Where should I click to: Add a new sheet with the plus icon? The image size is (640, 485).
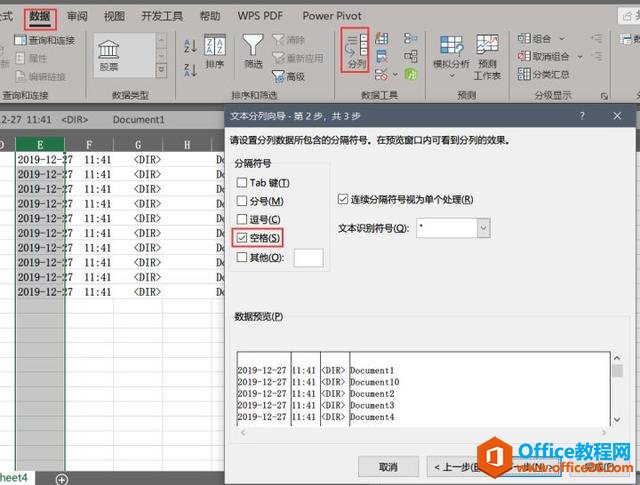(62, 479)
